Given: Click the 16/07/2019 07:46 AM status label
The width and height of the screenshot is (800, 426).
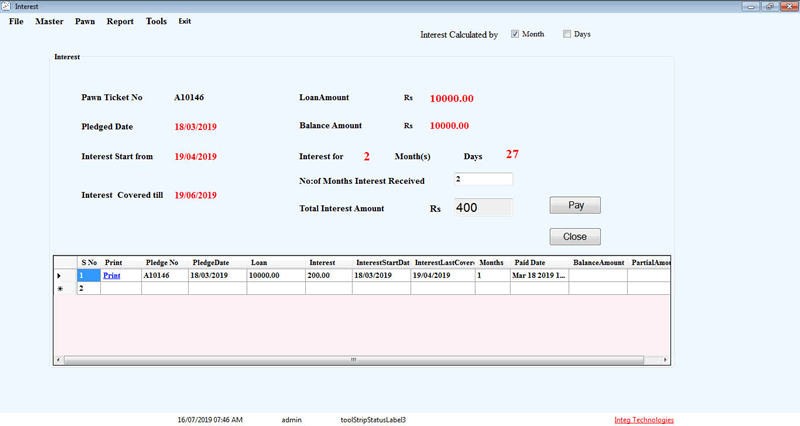Looking at the screenshot, I should point(210,420).
